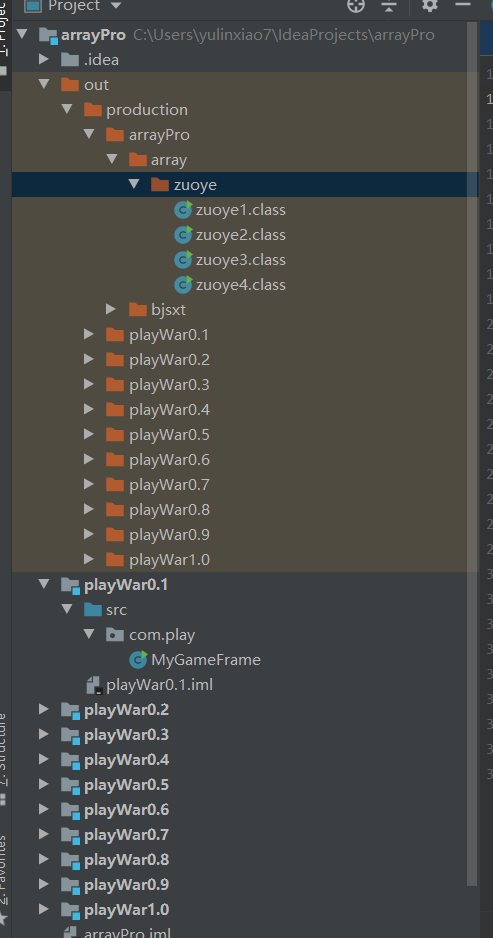Select the MyGameFrame class icon
The height and width of the screenshot is (938, 493).
coord(138,660)
